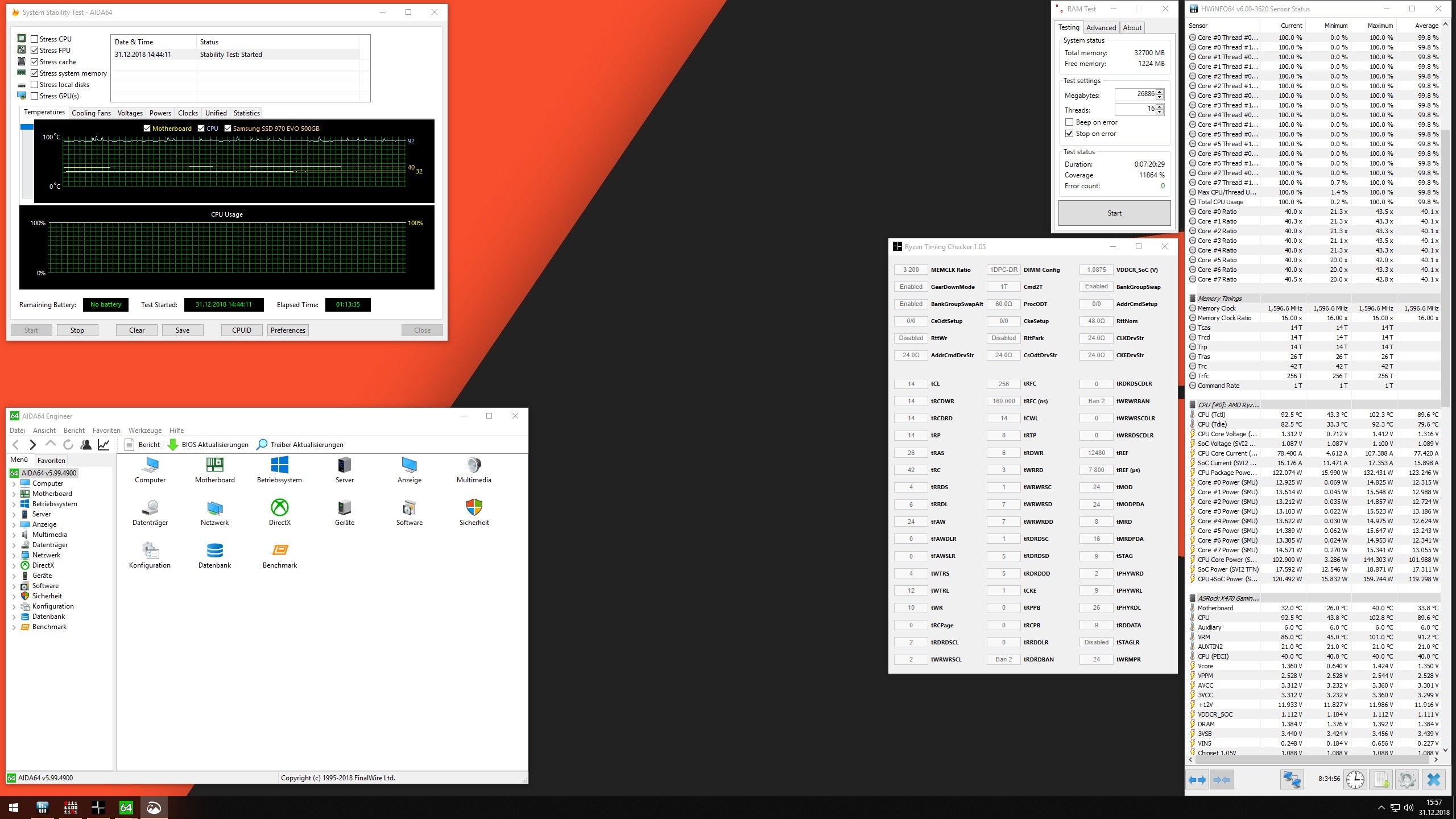
Task: Click the Sicherheit shield icon
Action: coord(474,509)
